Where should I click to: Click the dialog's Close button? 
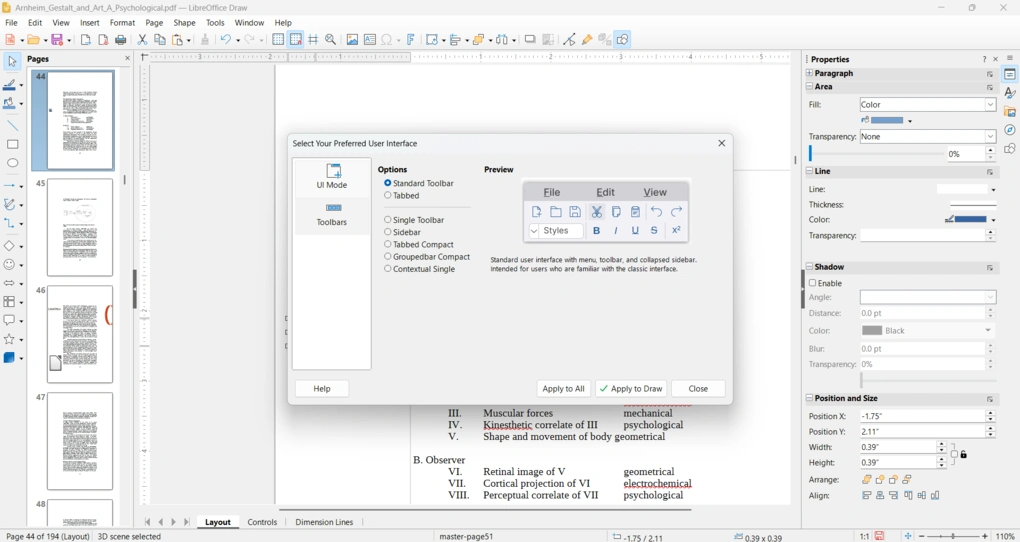click(x=698, y=388)
